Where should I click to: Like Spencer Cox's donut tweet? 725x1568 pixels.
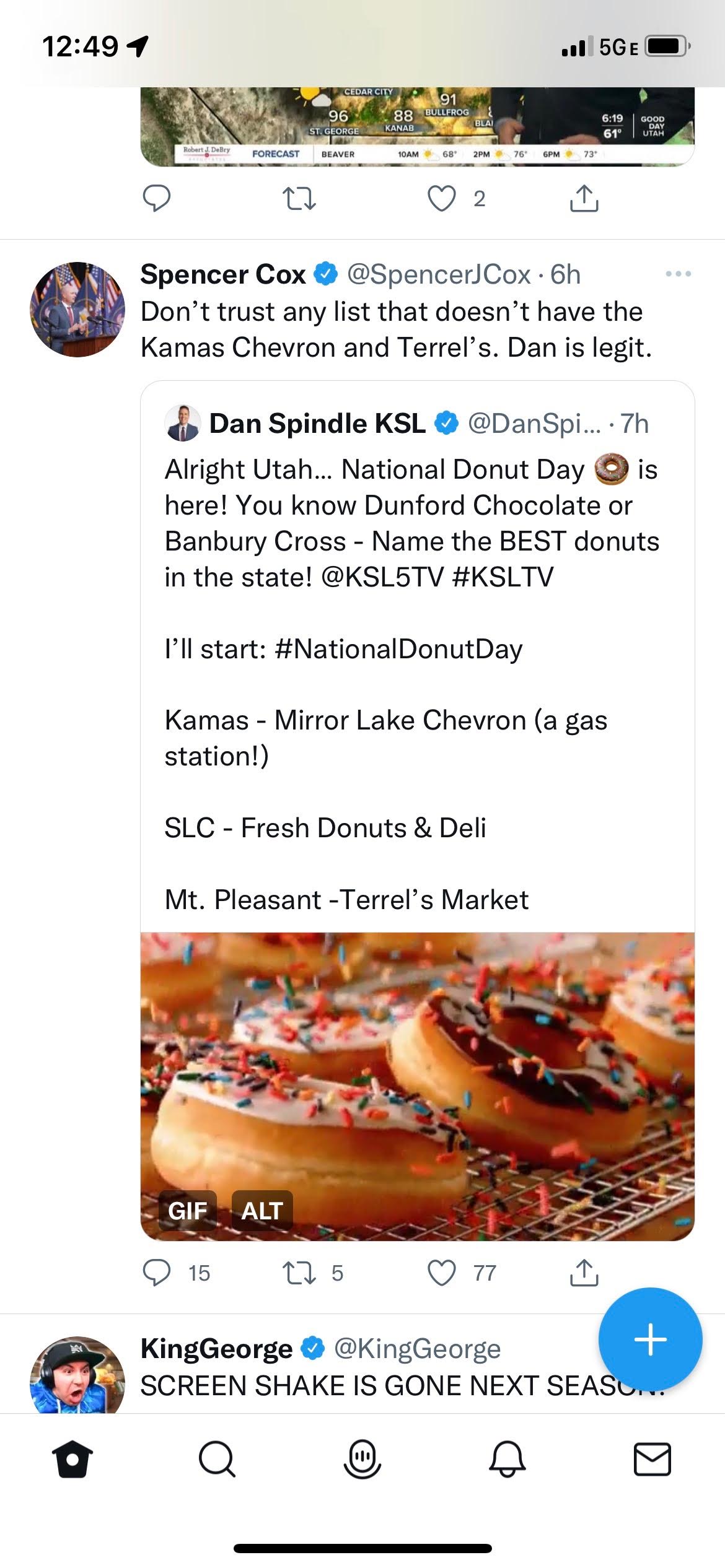pos(442,1273)
